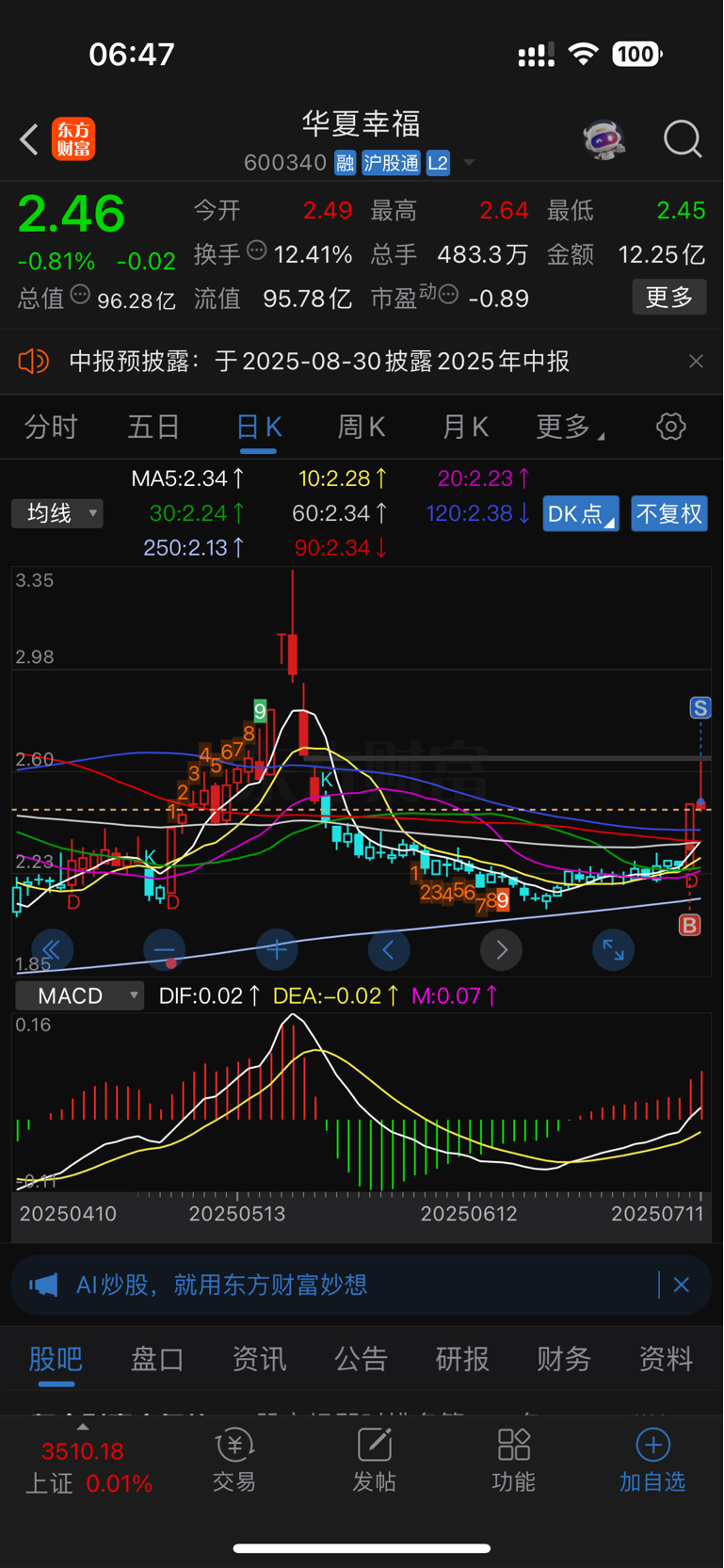Viewport: 724px width, 1568px height.
Task: Open 中报预披露 announcement text
Action: 319,362
